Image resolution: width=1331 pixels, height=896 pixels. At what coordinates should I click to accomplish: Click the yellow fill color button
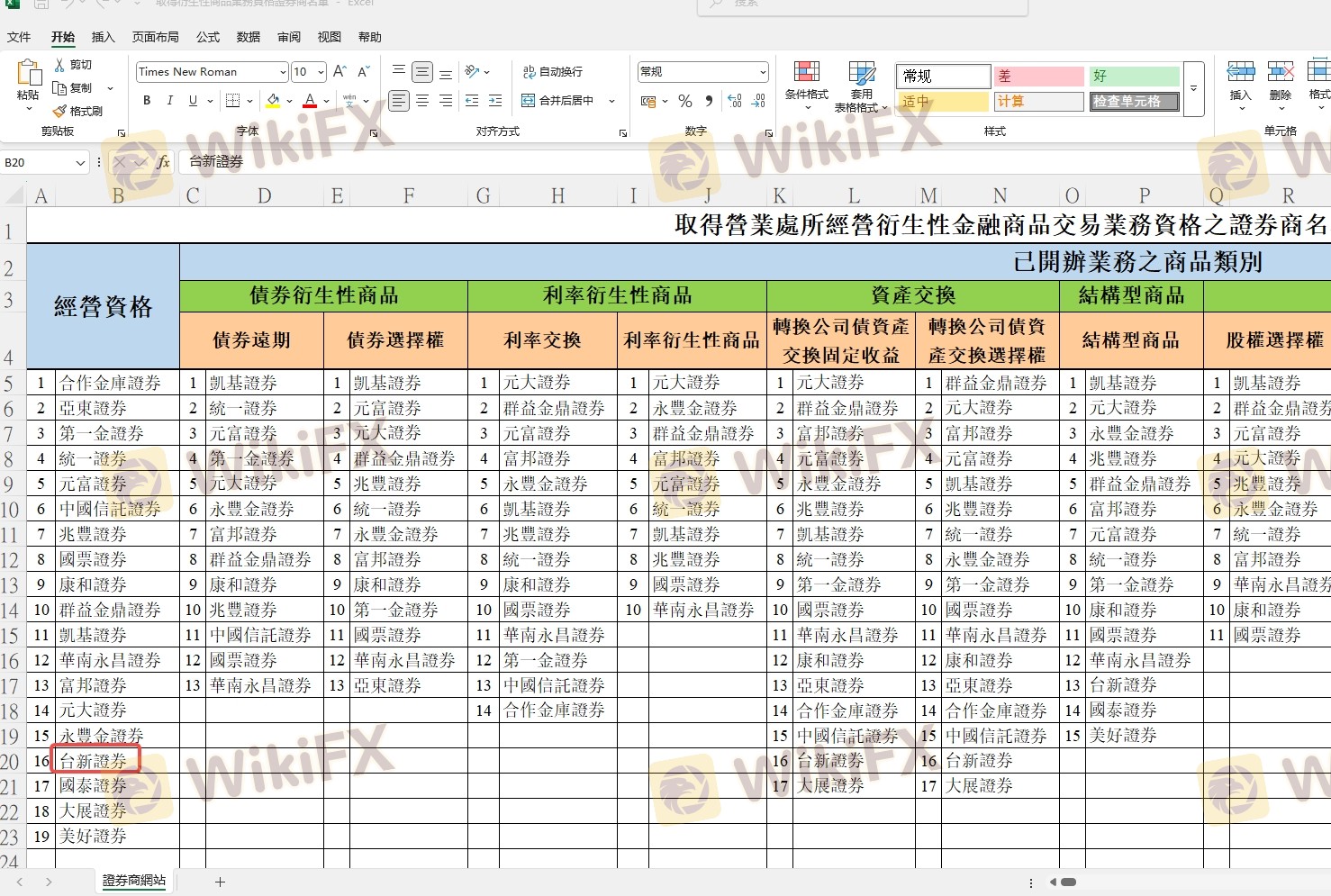(274, 101)
